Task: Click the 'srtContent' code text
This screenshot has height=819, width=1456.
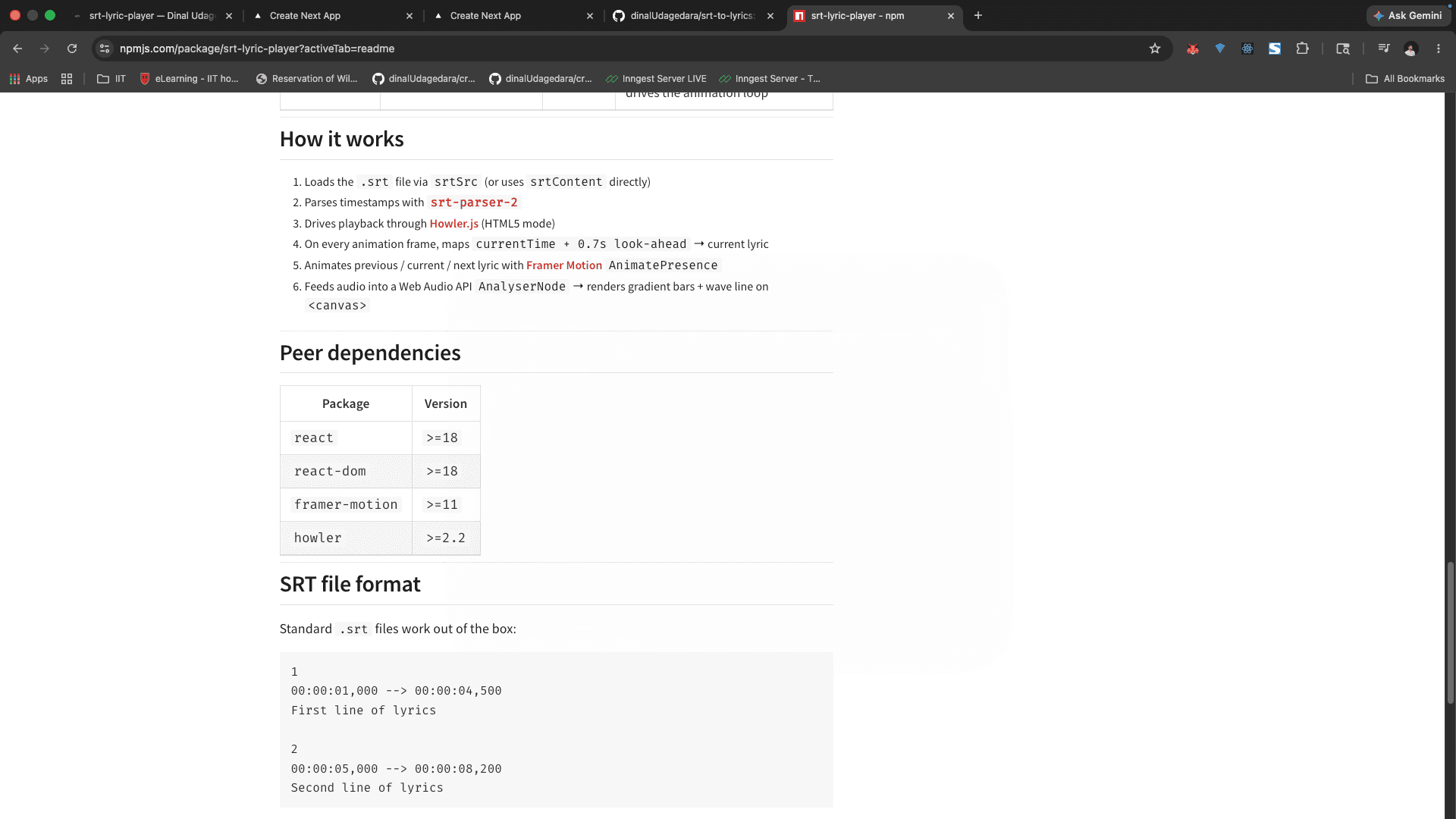Action: click(566, 182)
